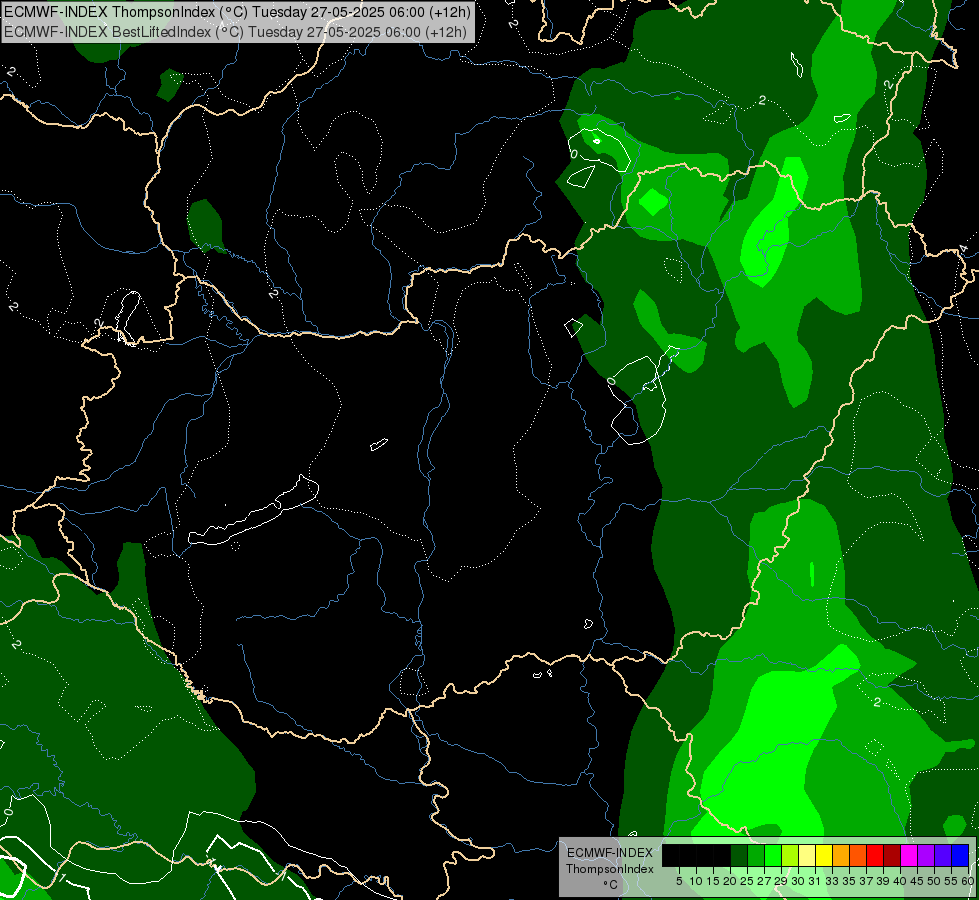This screenshot has width=979, height=900.
Task: Click the legend label "ThompsonIndex"
Action: click(x=609, y=869)
